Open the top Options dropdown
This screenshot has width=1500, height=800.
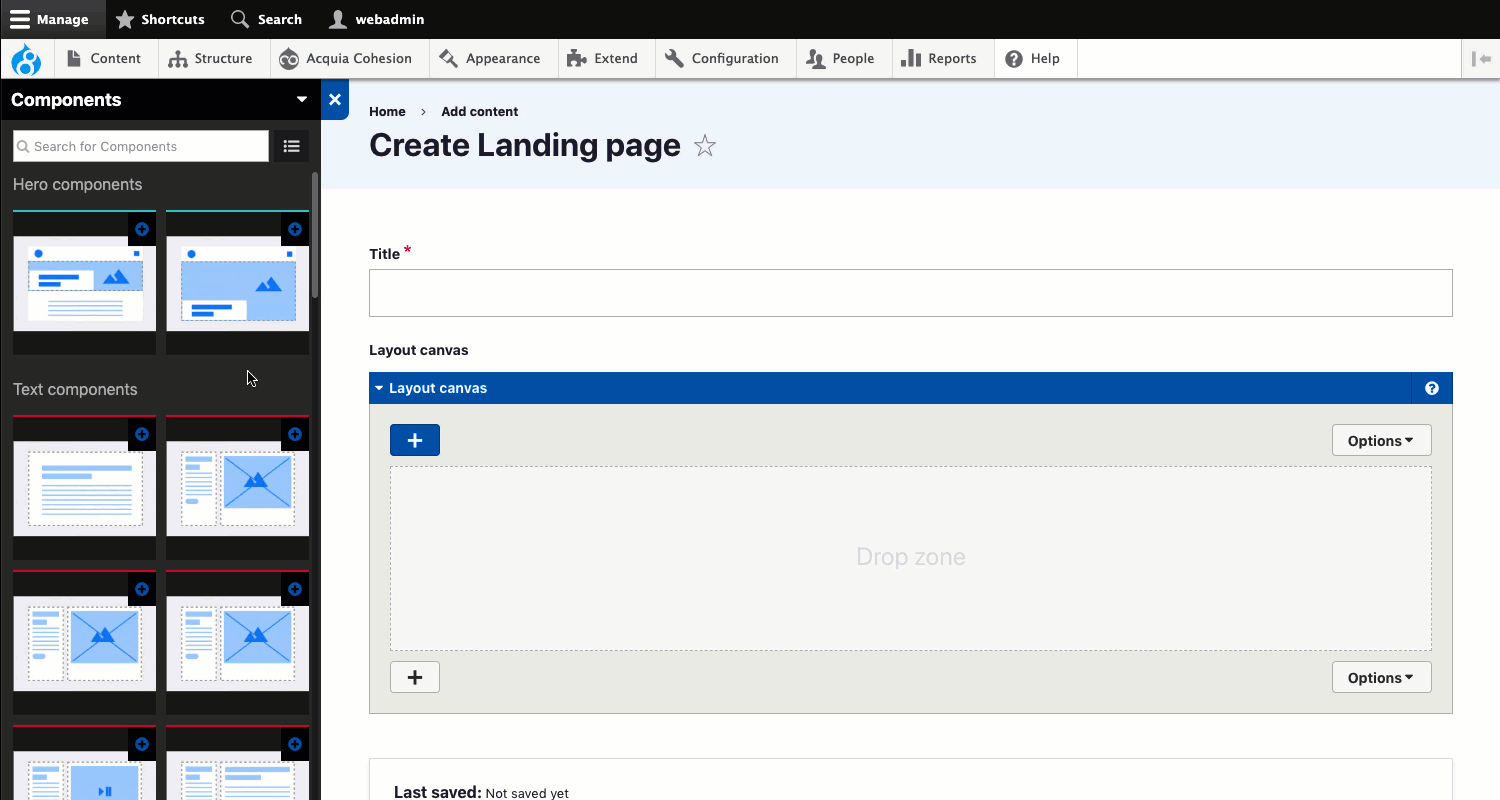1381,440
